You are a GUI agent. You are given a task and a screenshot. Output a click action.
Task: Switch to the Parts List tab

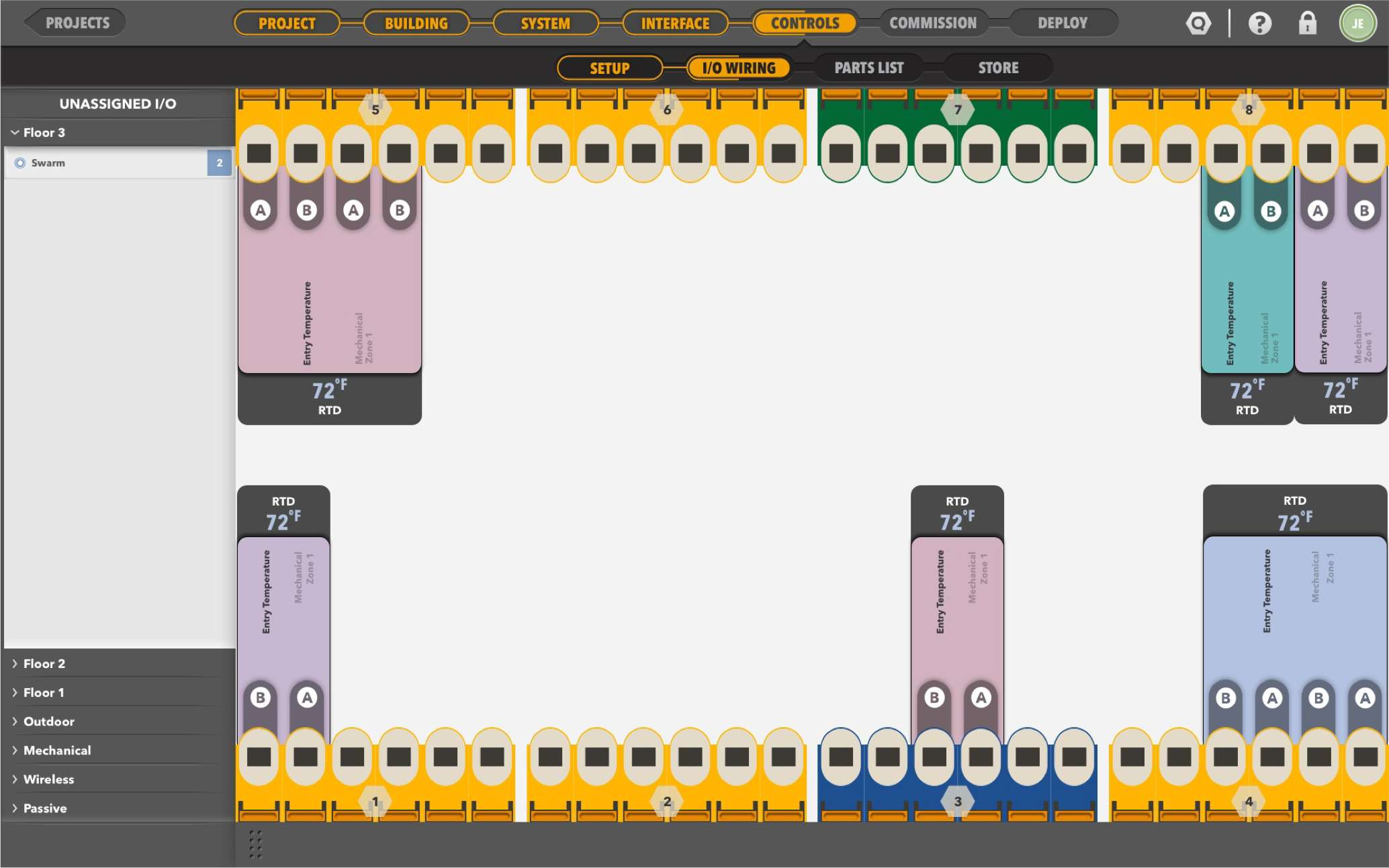868,68
